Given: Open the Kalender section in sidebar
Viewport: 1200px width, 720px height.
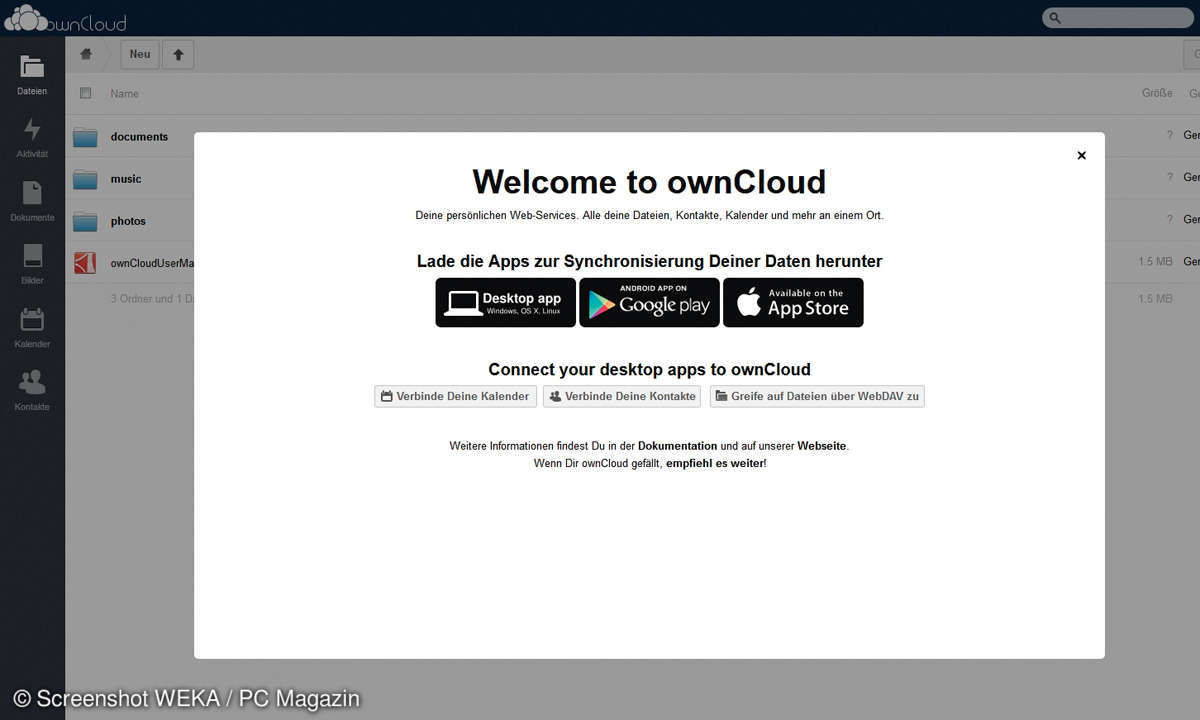Looking at the screenshot, I should (32, 327).
